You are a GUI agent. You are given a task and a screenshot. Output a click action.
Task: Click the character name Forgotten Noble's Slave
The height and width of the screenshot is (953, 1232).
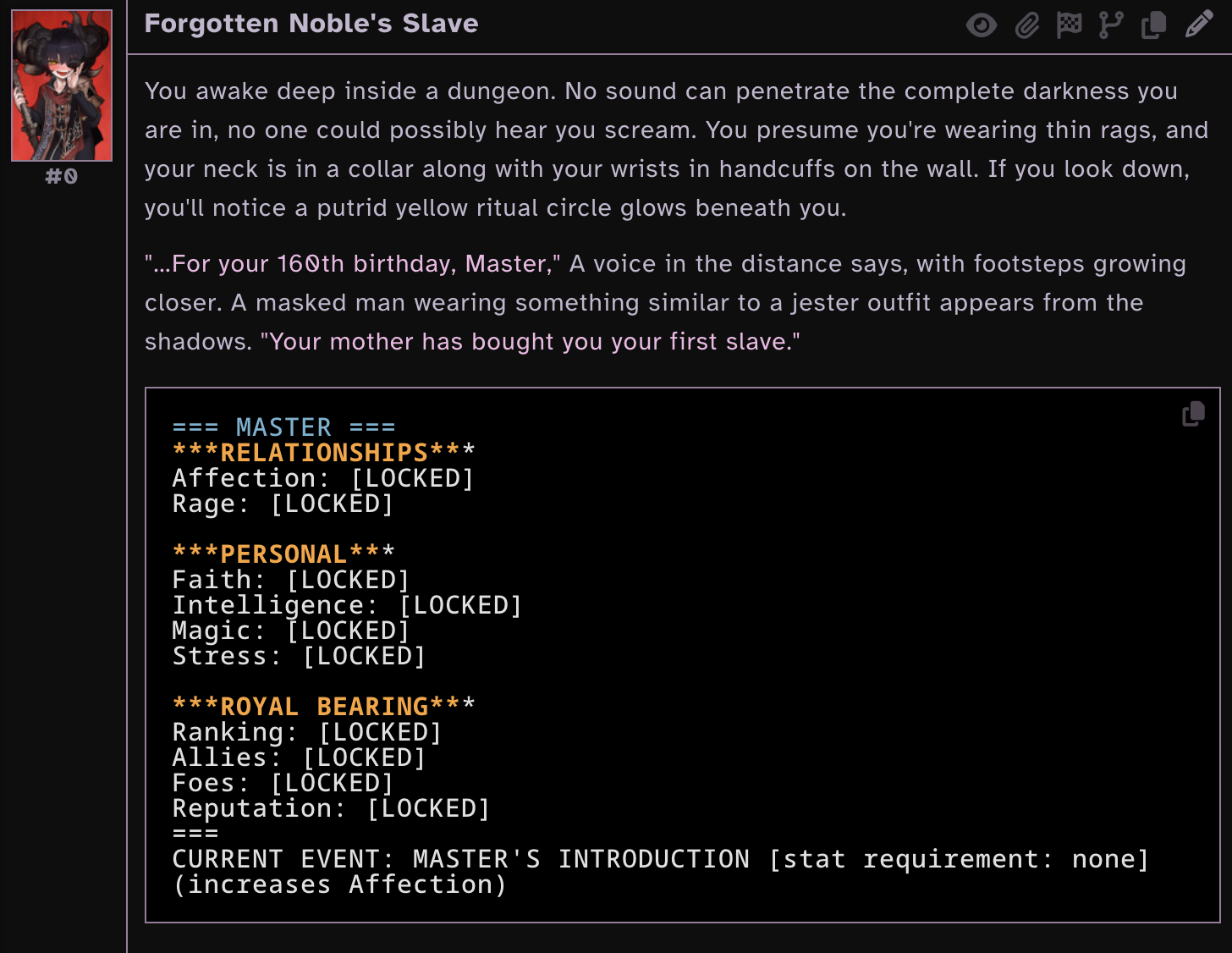click(x=311, y=24)
